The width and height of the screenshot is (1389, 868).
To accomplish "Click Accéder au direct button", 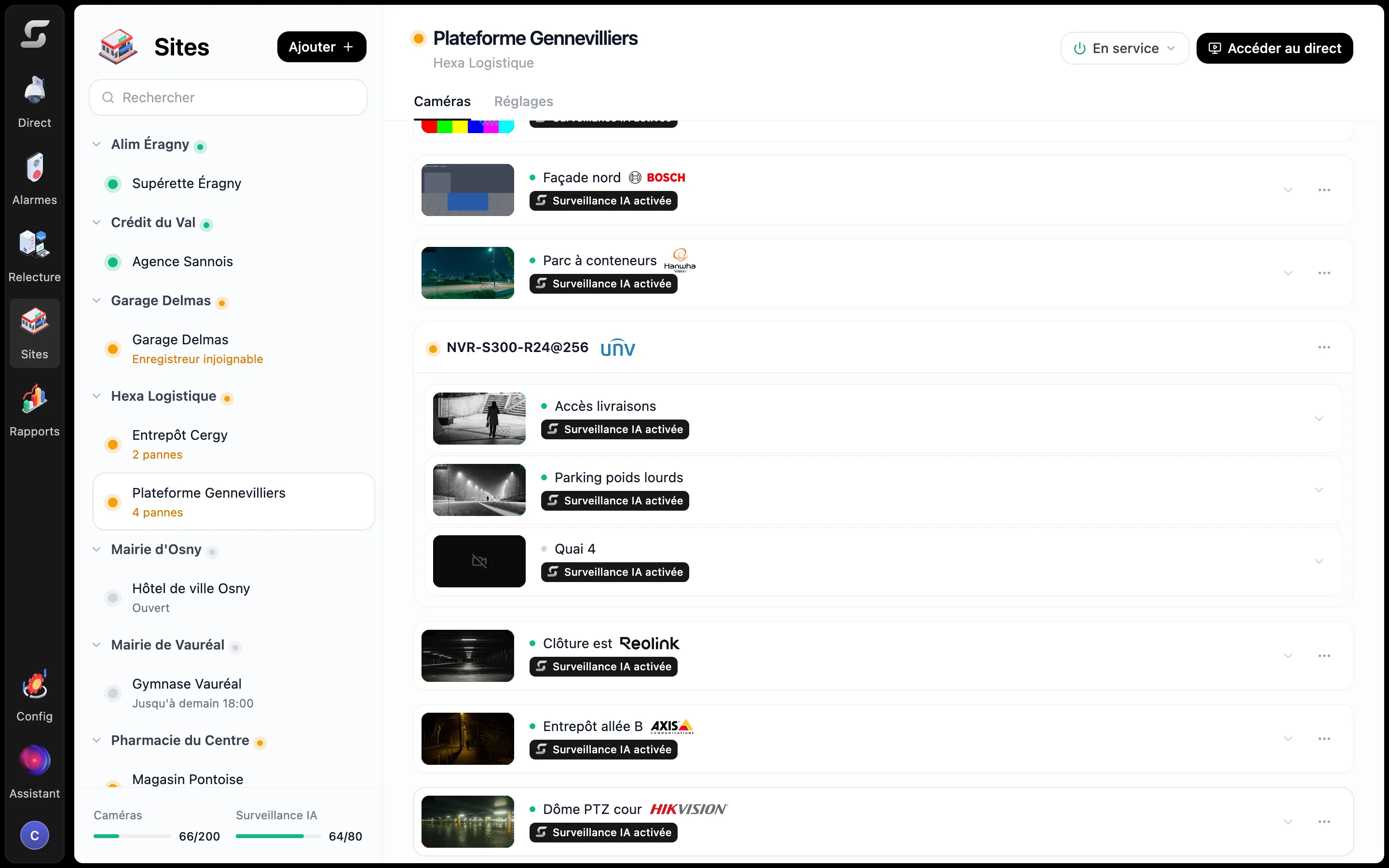I will pyautogui.click(x=1274, y=48).
